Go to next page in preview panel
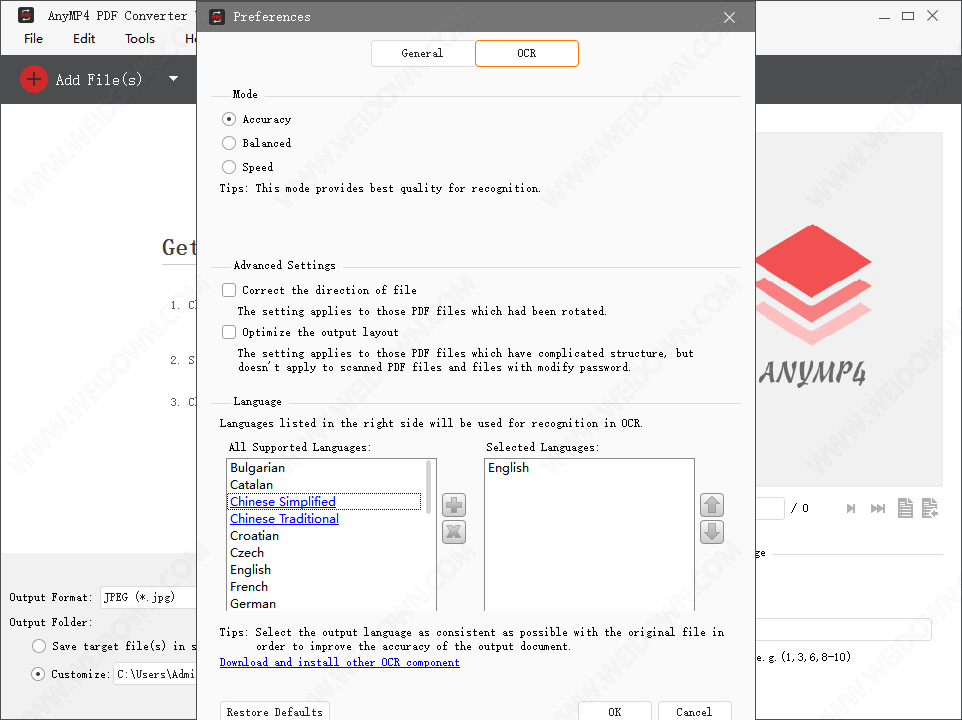 click(850, 508)
